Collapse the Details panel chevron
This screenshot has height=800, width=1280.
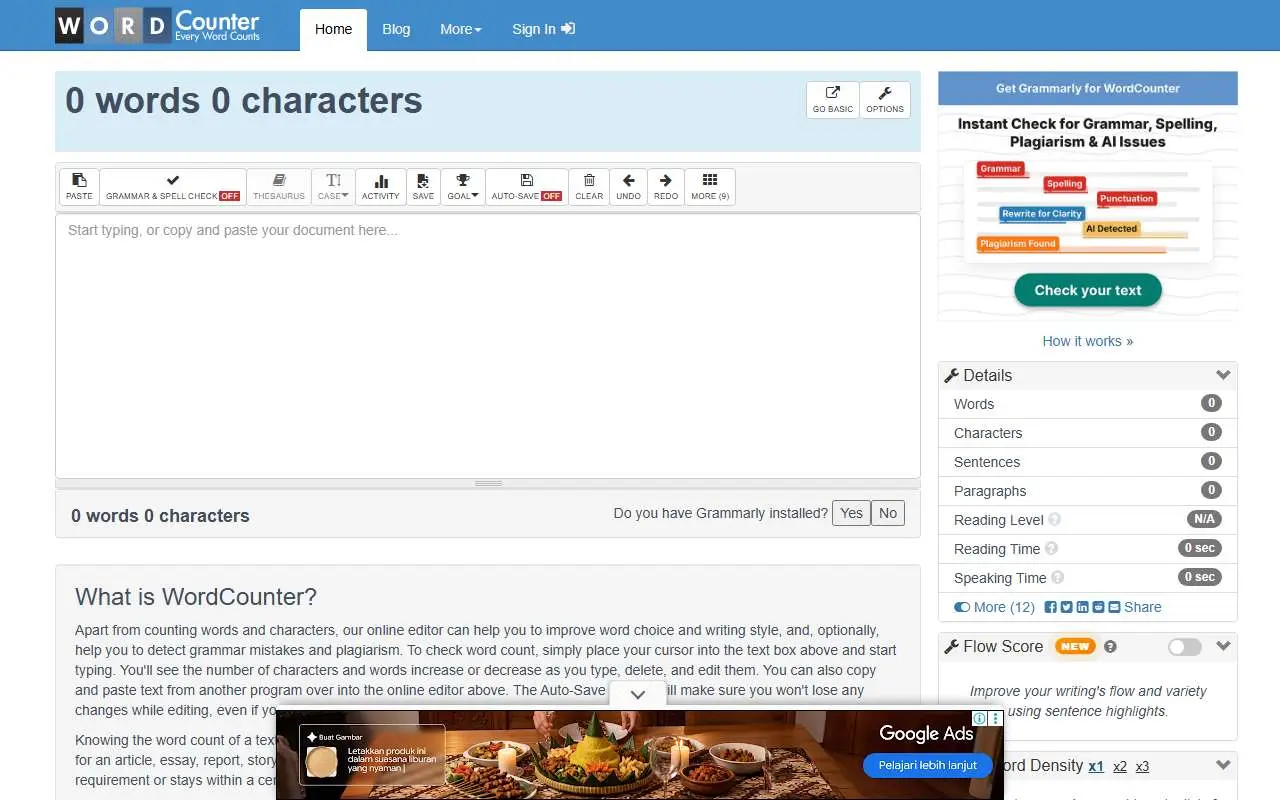click(1222, 375)
